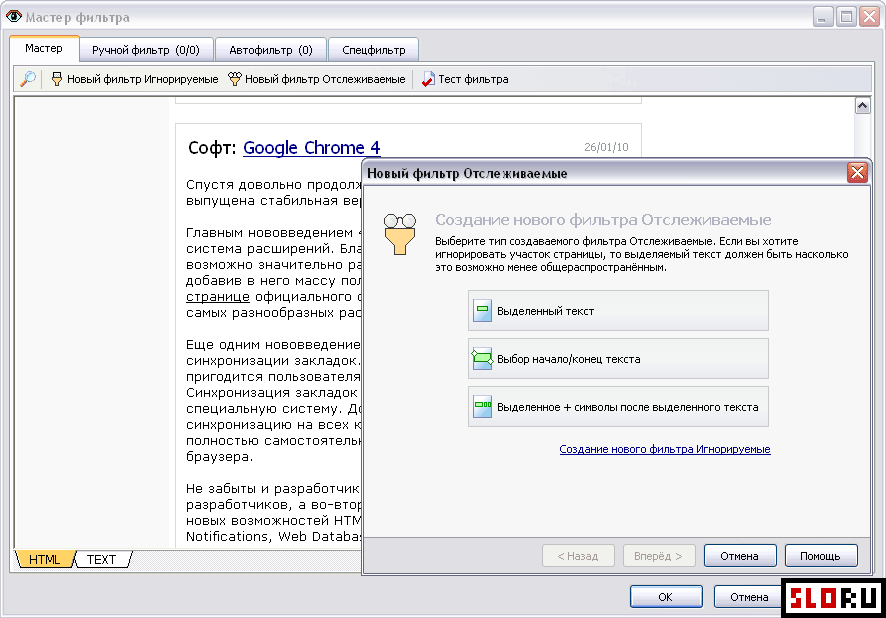
Task: Open the Автофильтр (0) tab
Action: coord(271,50)
